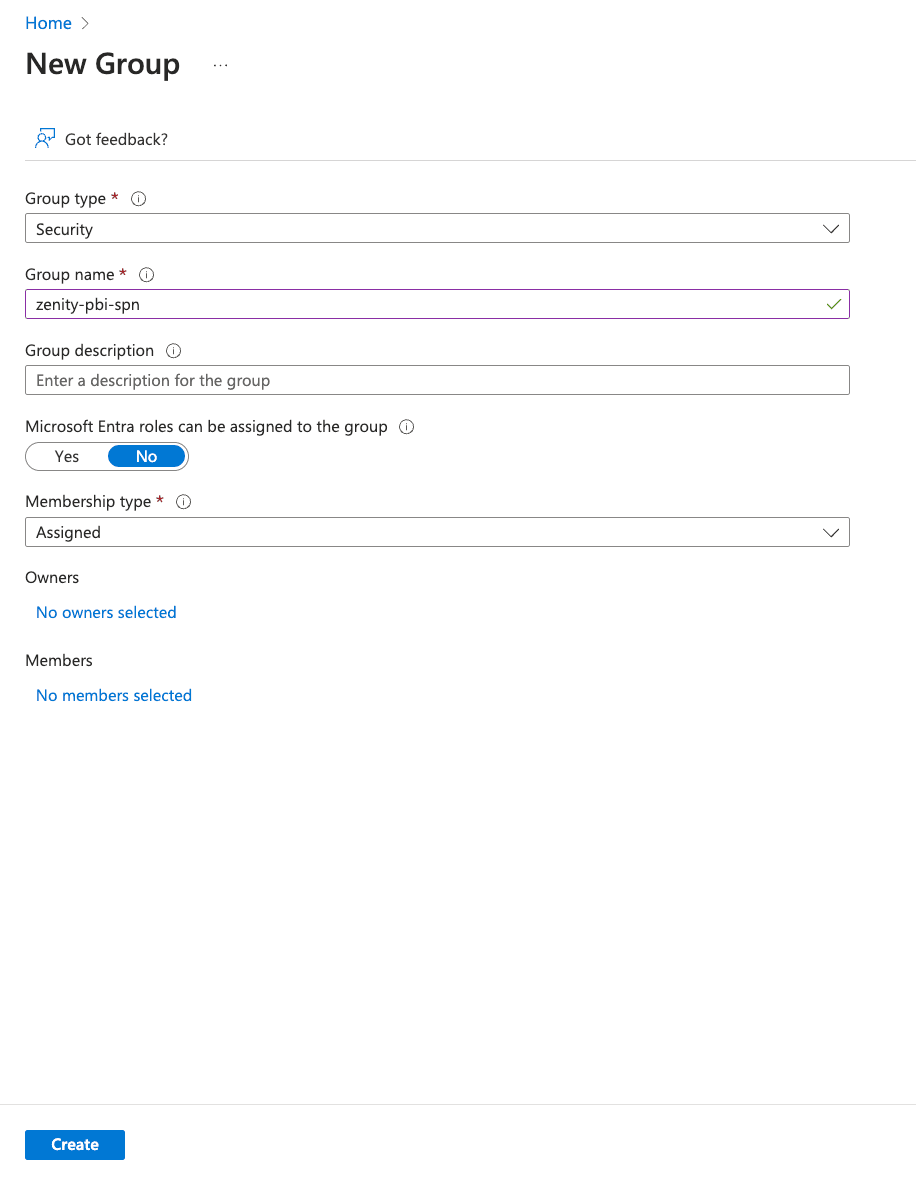Show the Group name info tooltip icon

click(147, 275)
